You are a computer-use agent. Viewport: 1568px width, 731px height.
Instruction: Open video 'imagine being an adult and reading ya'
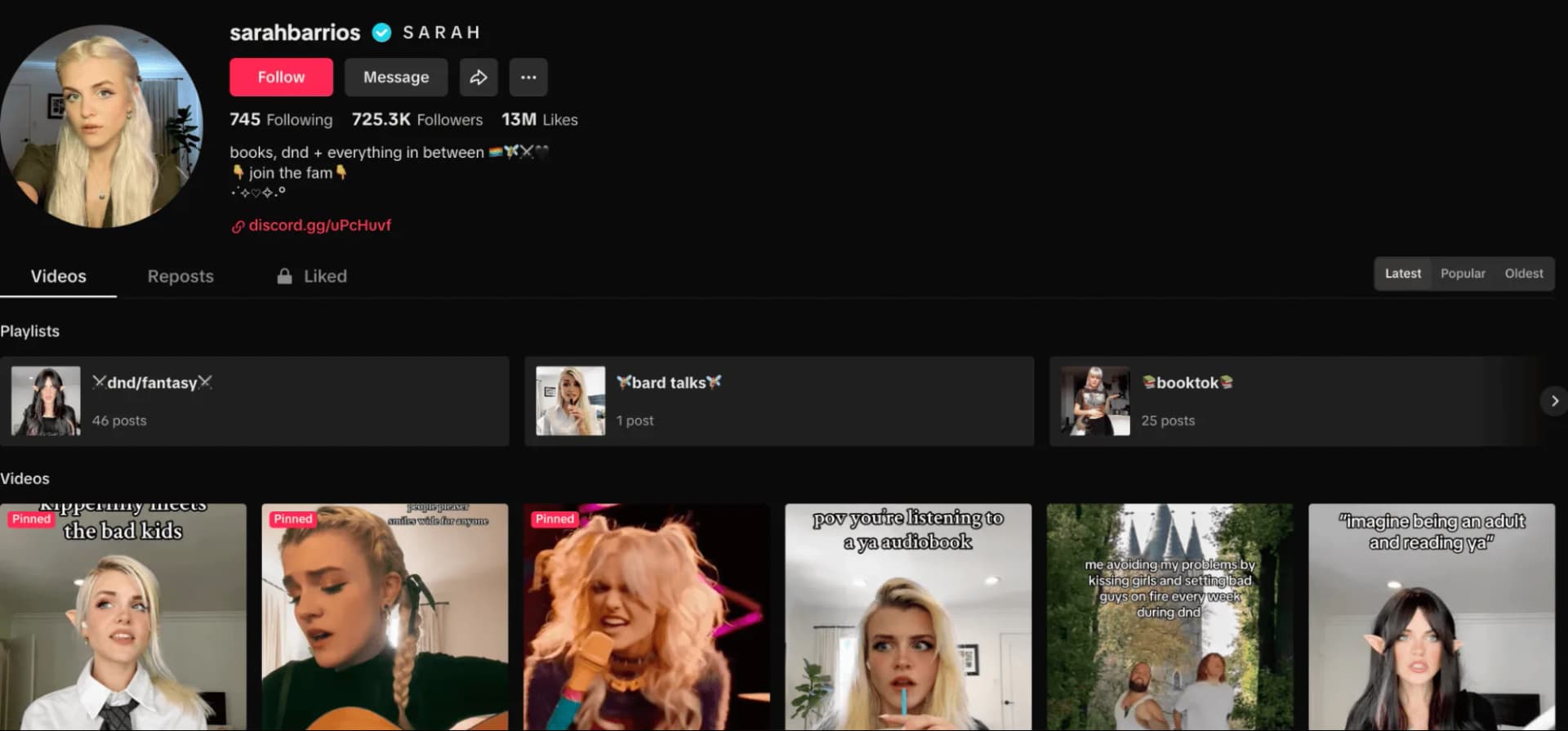pos(1432,617)
